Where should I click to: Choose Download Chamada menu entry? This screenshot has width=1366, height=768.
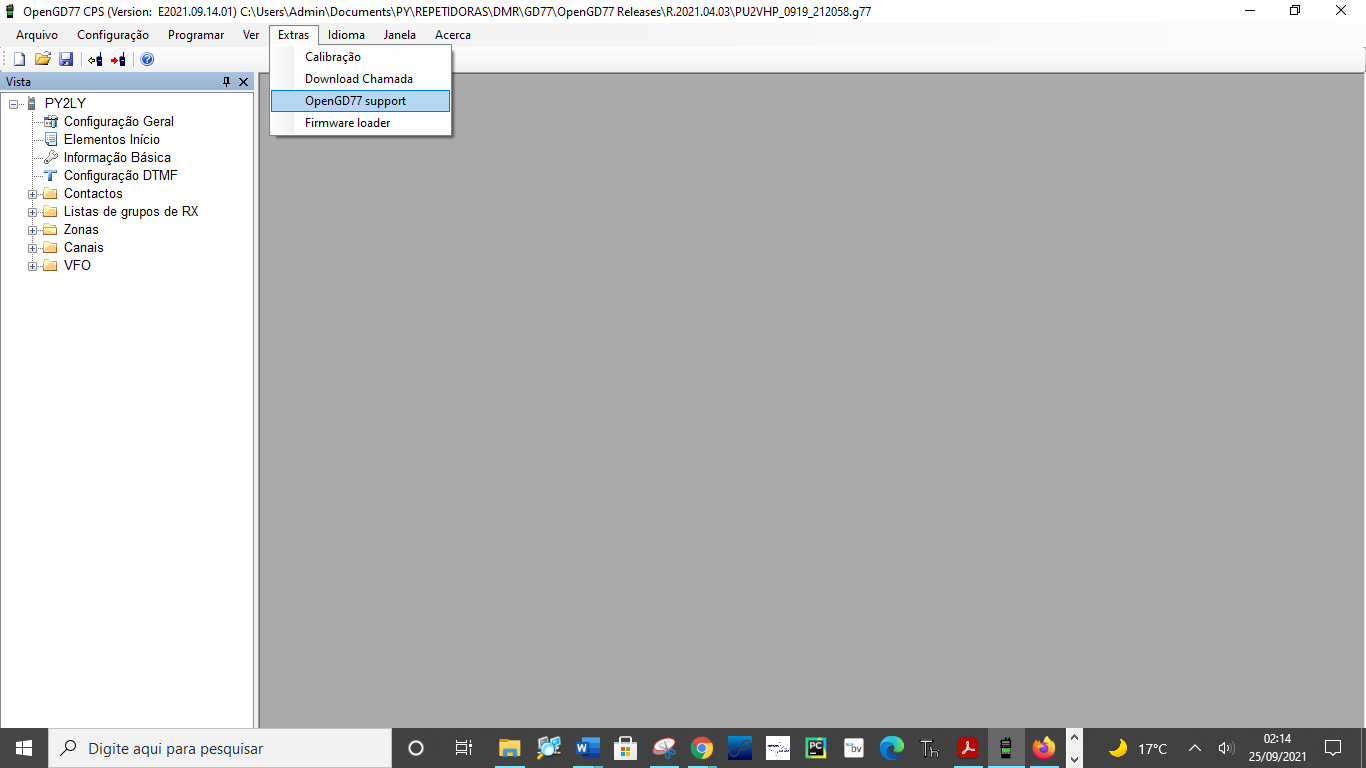click(x=361, y=79)
